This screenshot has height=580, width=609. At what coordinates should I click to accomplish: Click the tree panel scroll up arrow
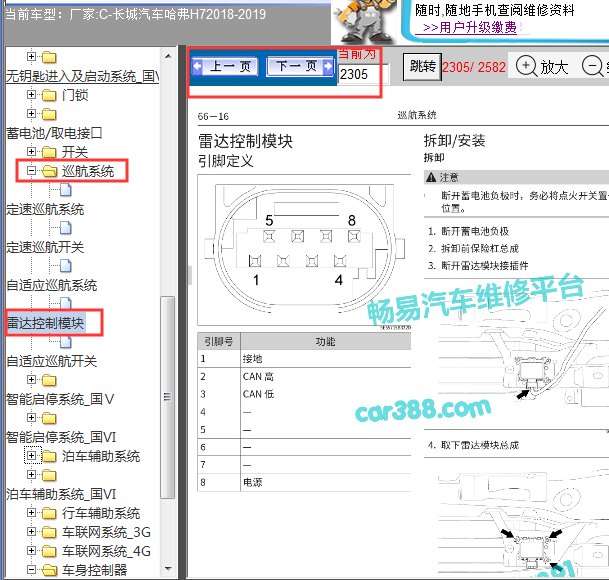pyautogui.click(x=168, y=56)
